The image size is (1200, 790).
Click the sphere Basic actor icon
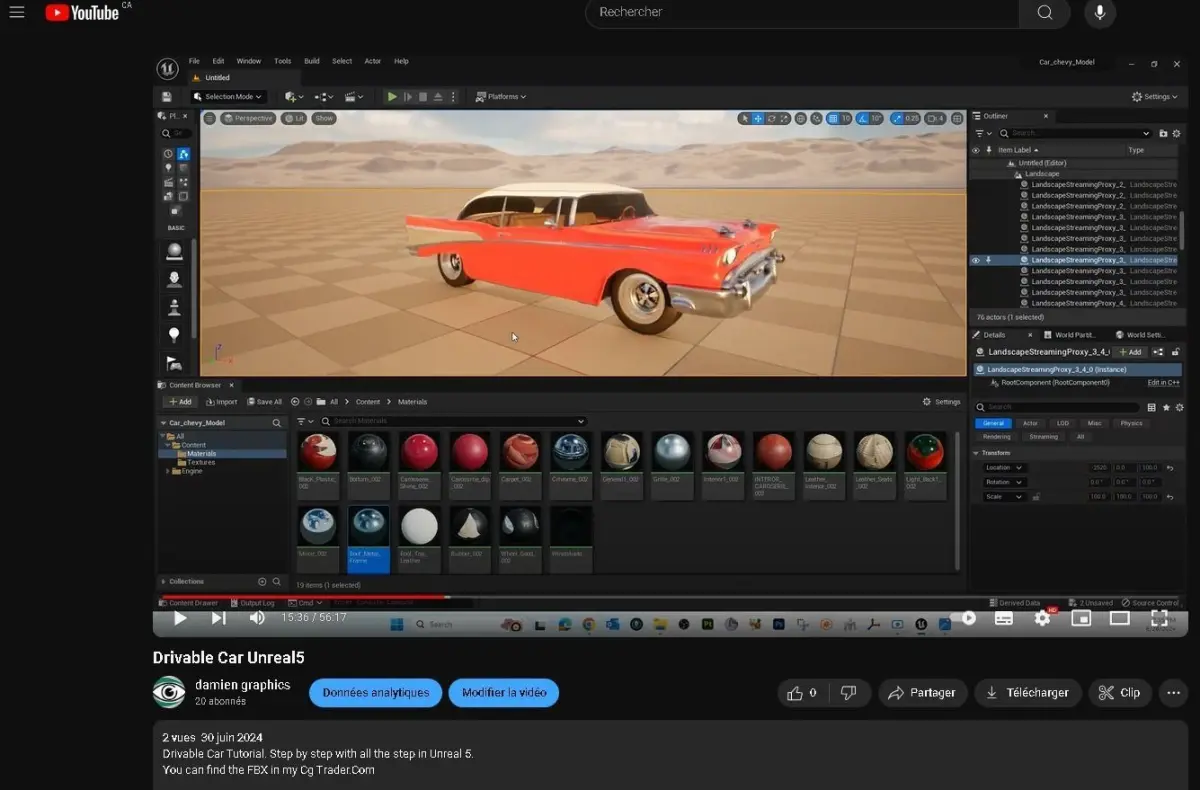[x=174, y=250]
